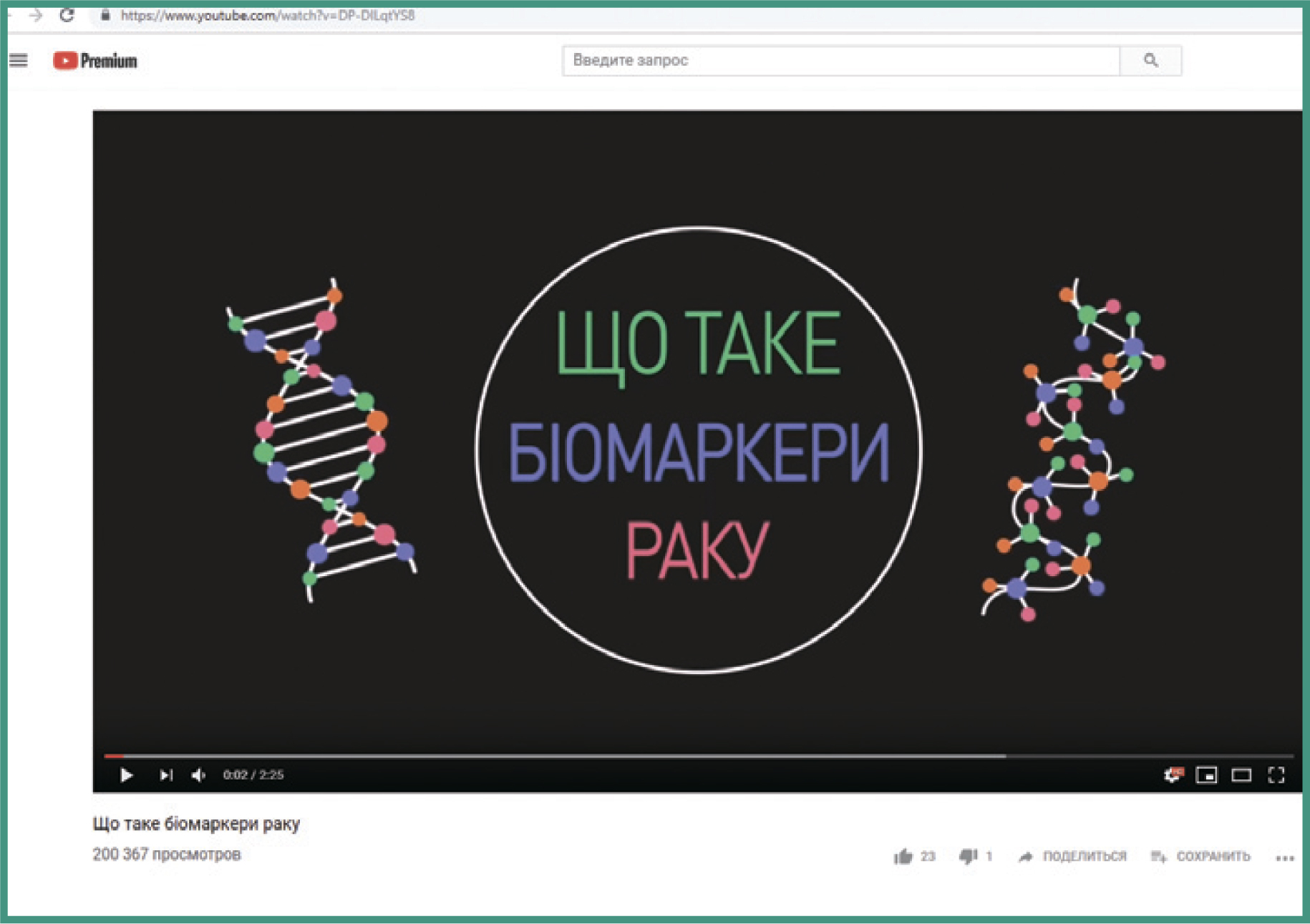Click the '0:02 / 2:25' time display
1310x924 pixels.
pyautogui.click(x=253, y=775)
